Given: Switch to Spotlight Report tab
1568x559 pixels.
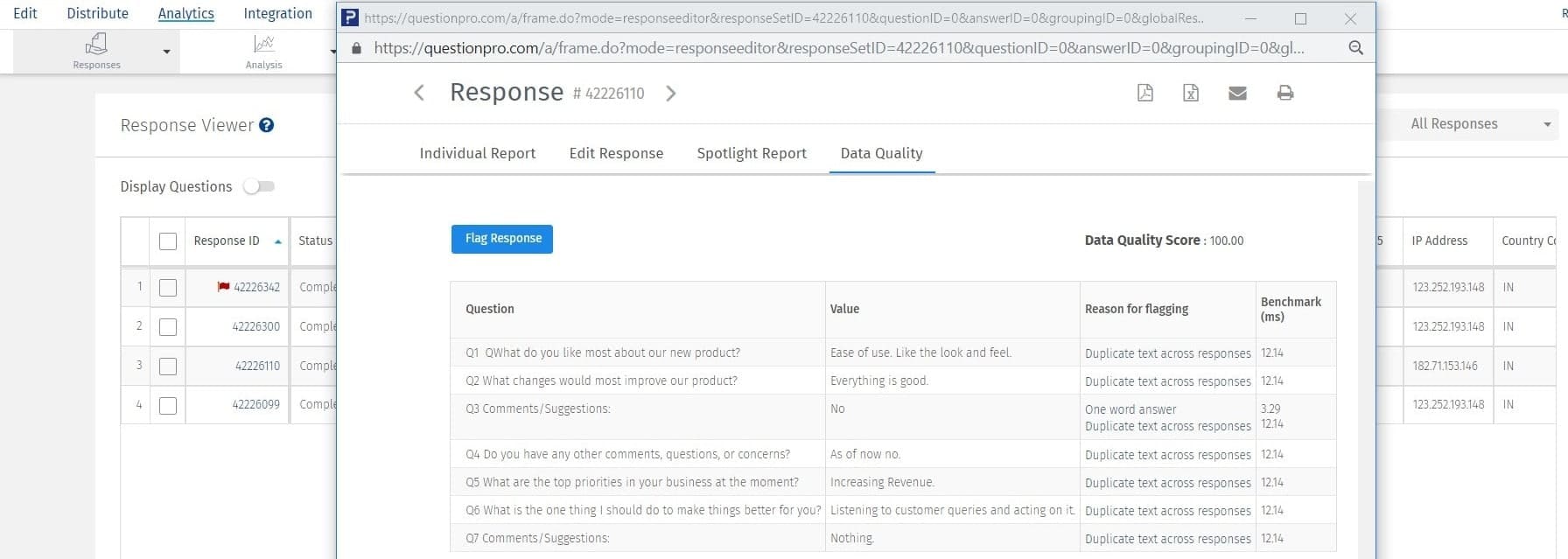Looking at the screenshot, I should (752, 153).
